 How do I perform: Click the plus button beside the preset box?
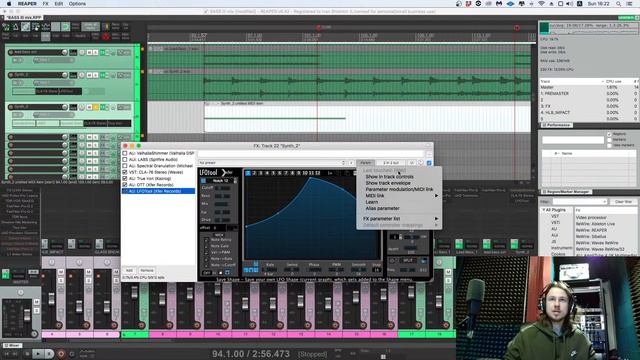click(351, 162)
